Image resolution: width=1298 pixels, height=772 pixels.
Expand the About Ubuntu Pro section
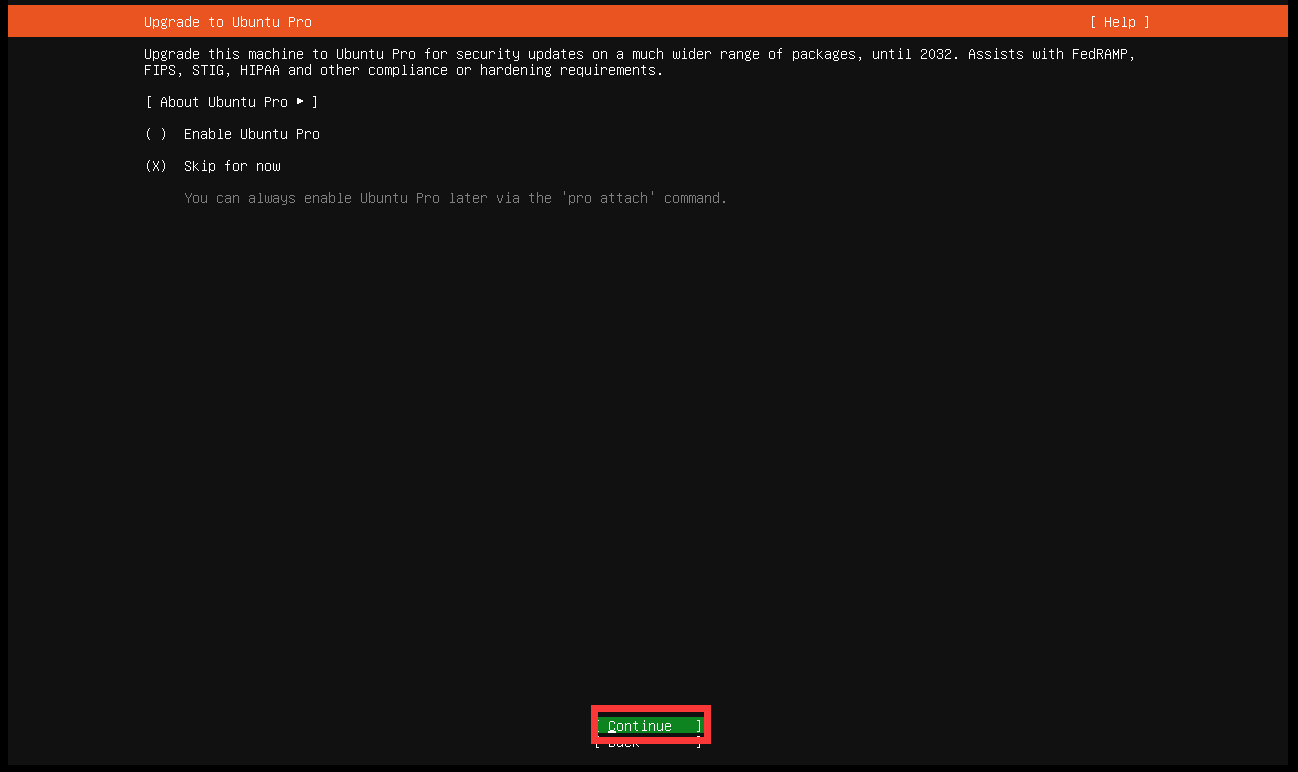[231, 102]
